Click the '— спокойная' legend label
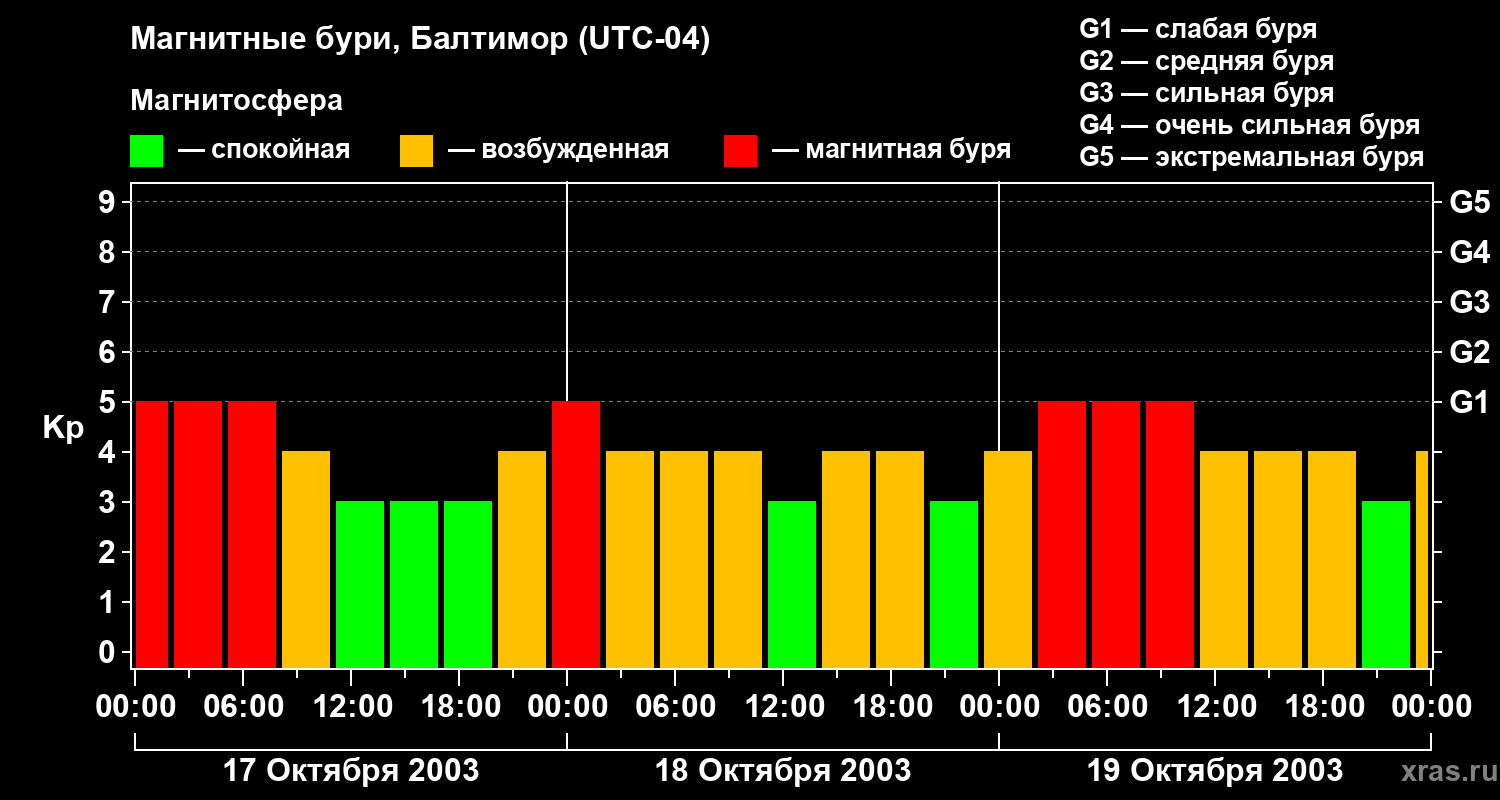 tap(264, 151)
